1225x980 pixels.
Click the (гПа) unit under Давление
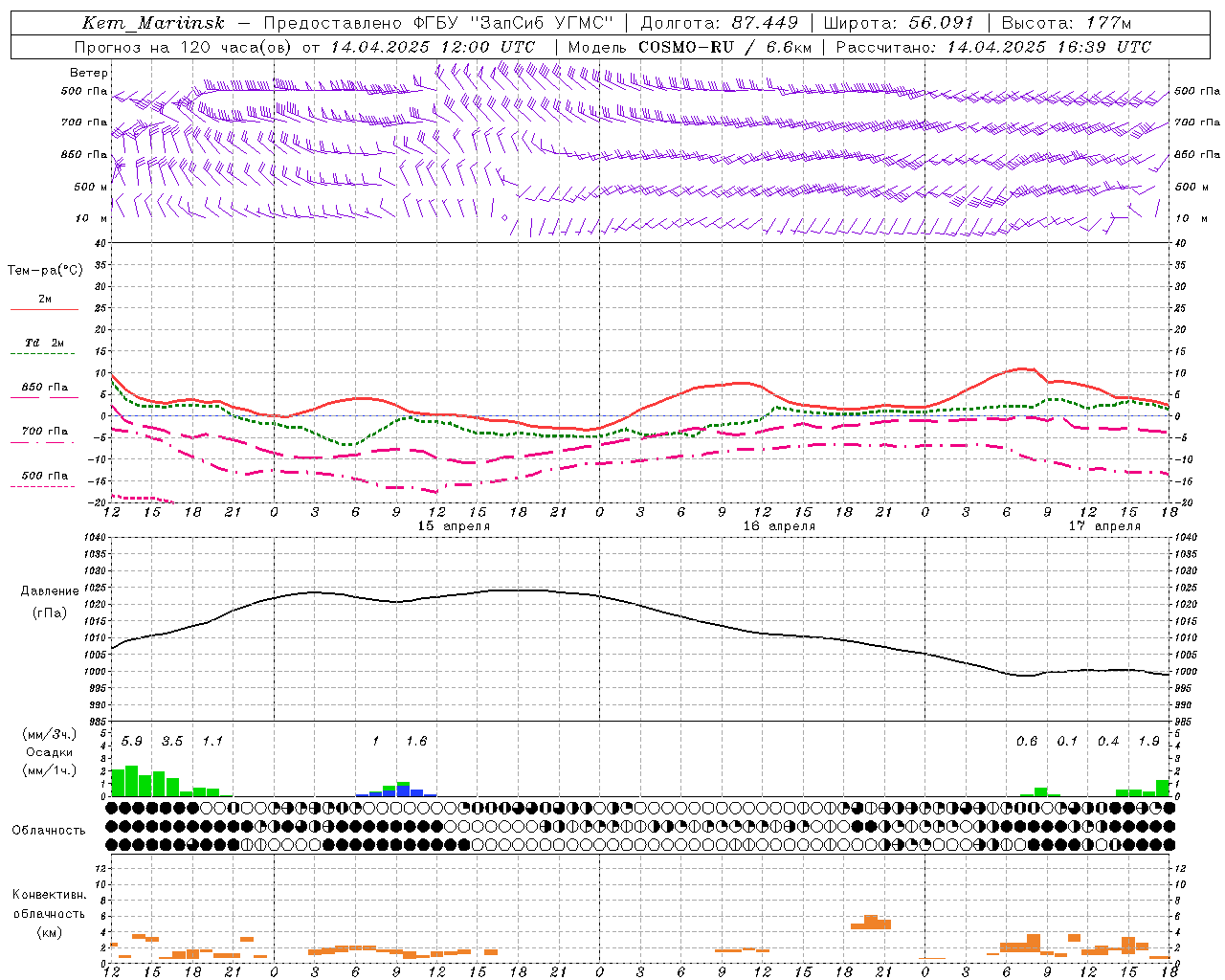point(50,613)
